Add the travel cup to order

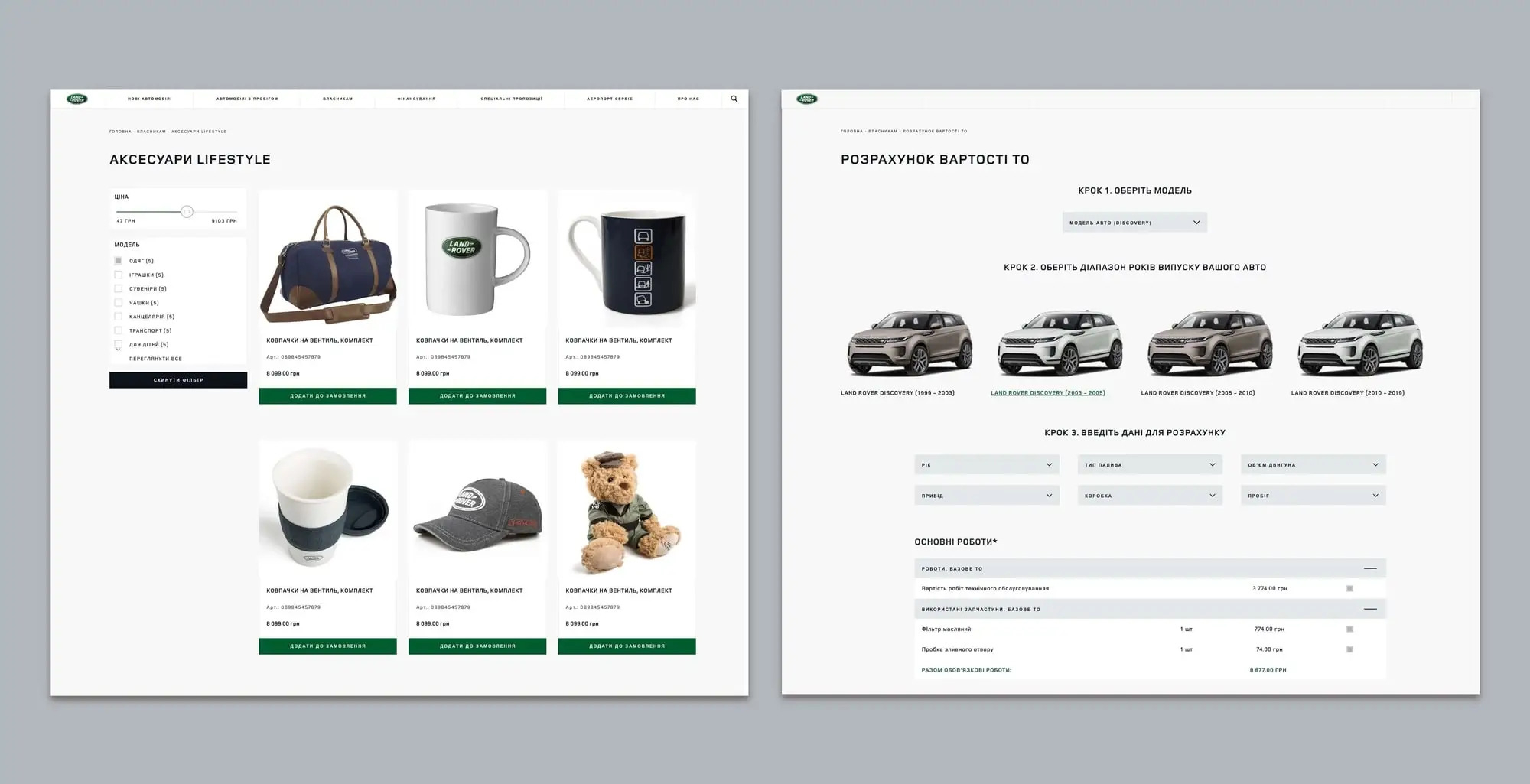coord(327,646)
